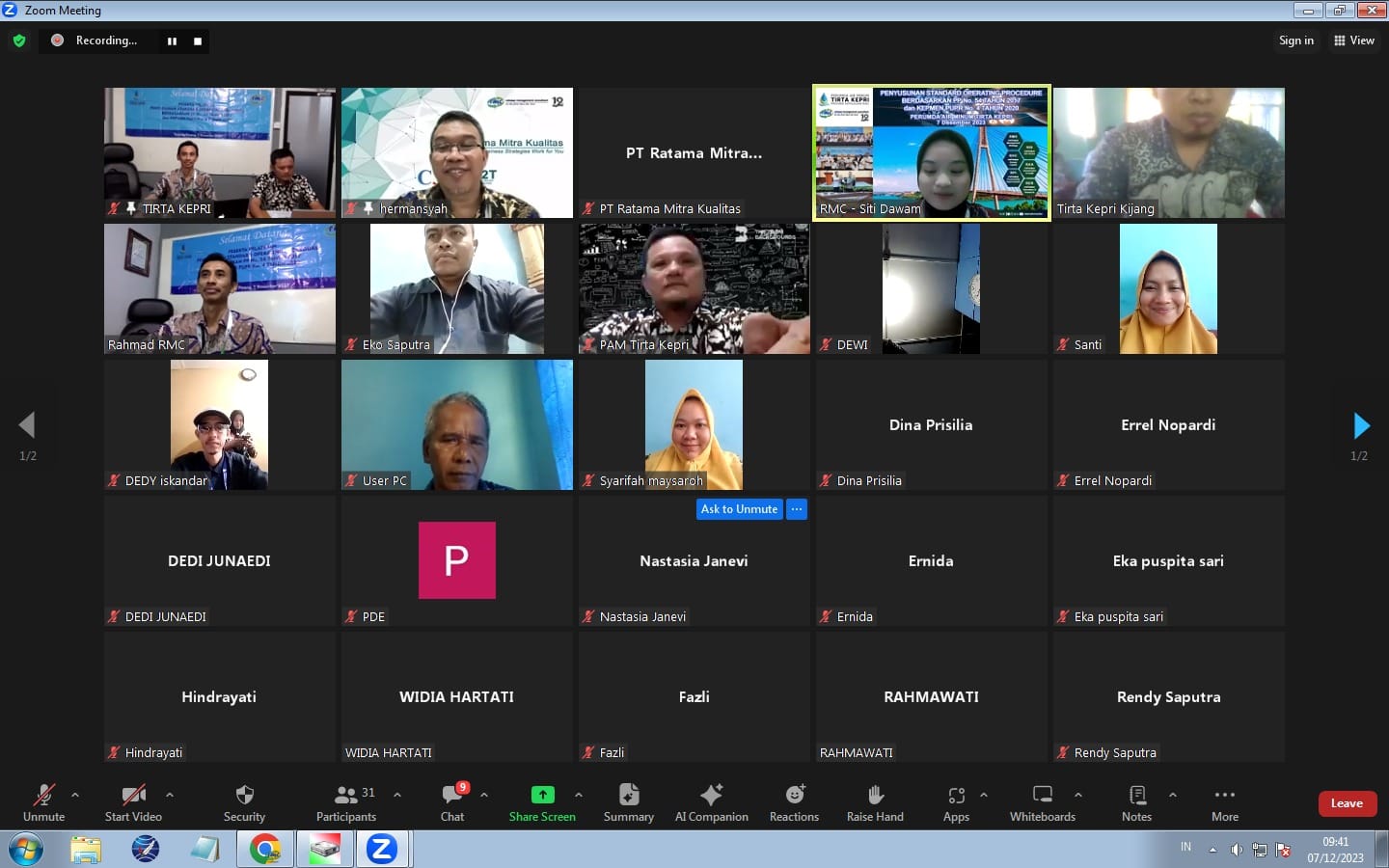Start Video camera
This screenshot has height=868, width=1389.
pyautogui.click(x=133, y=801)
